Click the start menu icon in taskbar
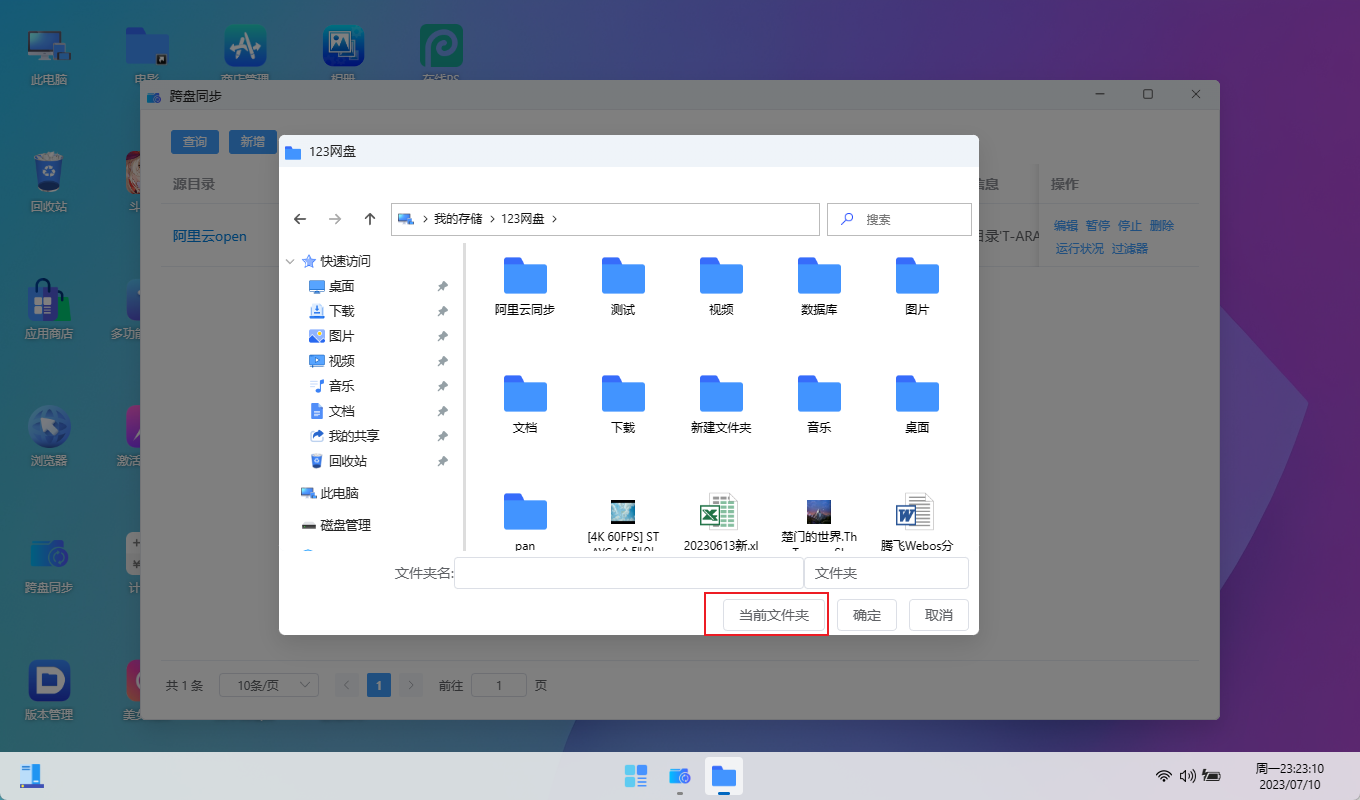 pos(636,776)
